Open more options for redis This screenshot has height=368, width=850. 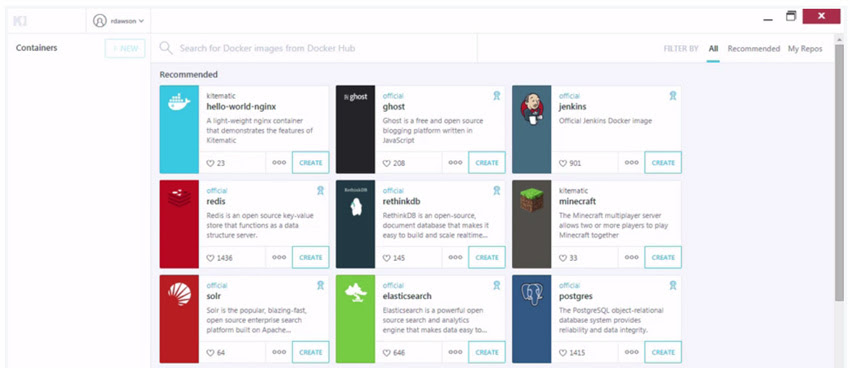click(279, 257)
